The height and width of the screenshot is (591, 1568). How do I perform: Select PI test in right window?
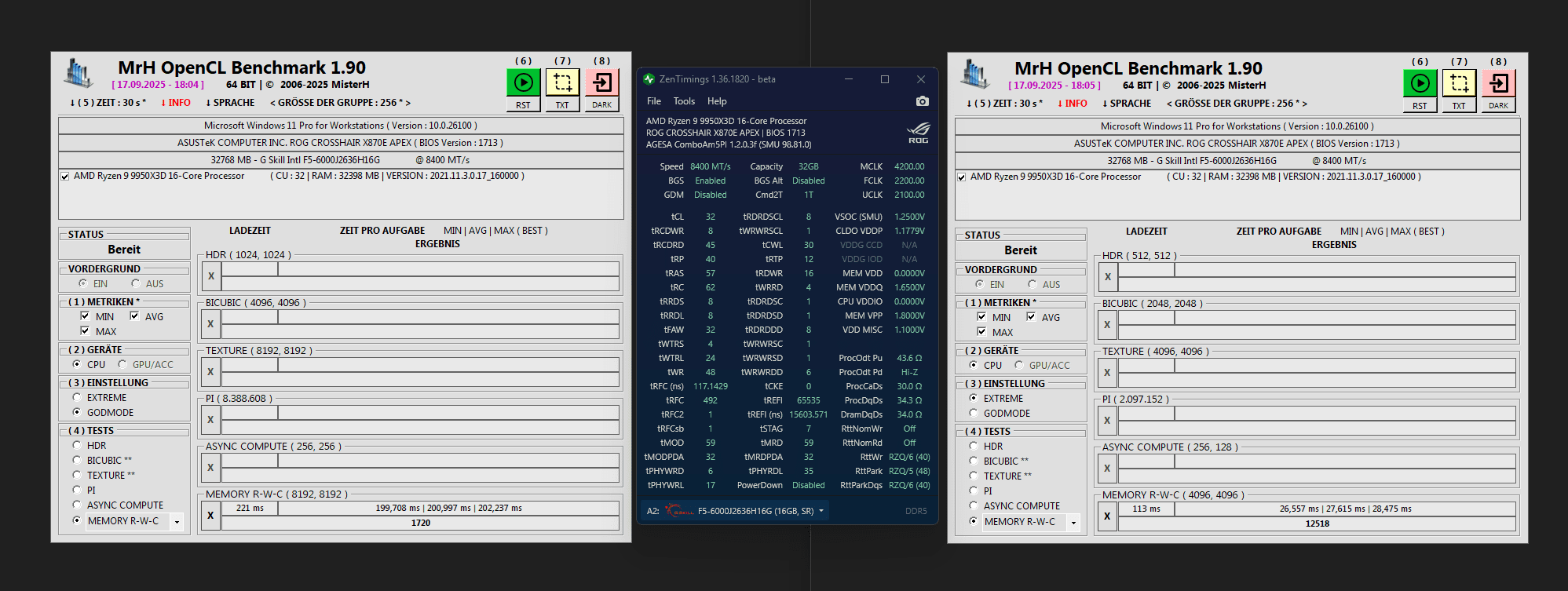point(974,491)
